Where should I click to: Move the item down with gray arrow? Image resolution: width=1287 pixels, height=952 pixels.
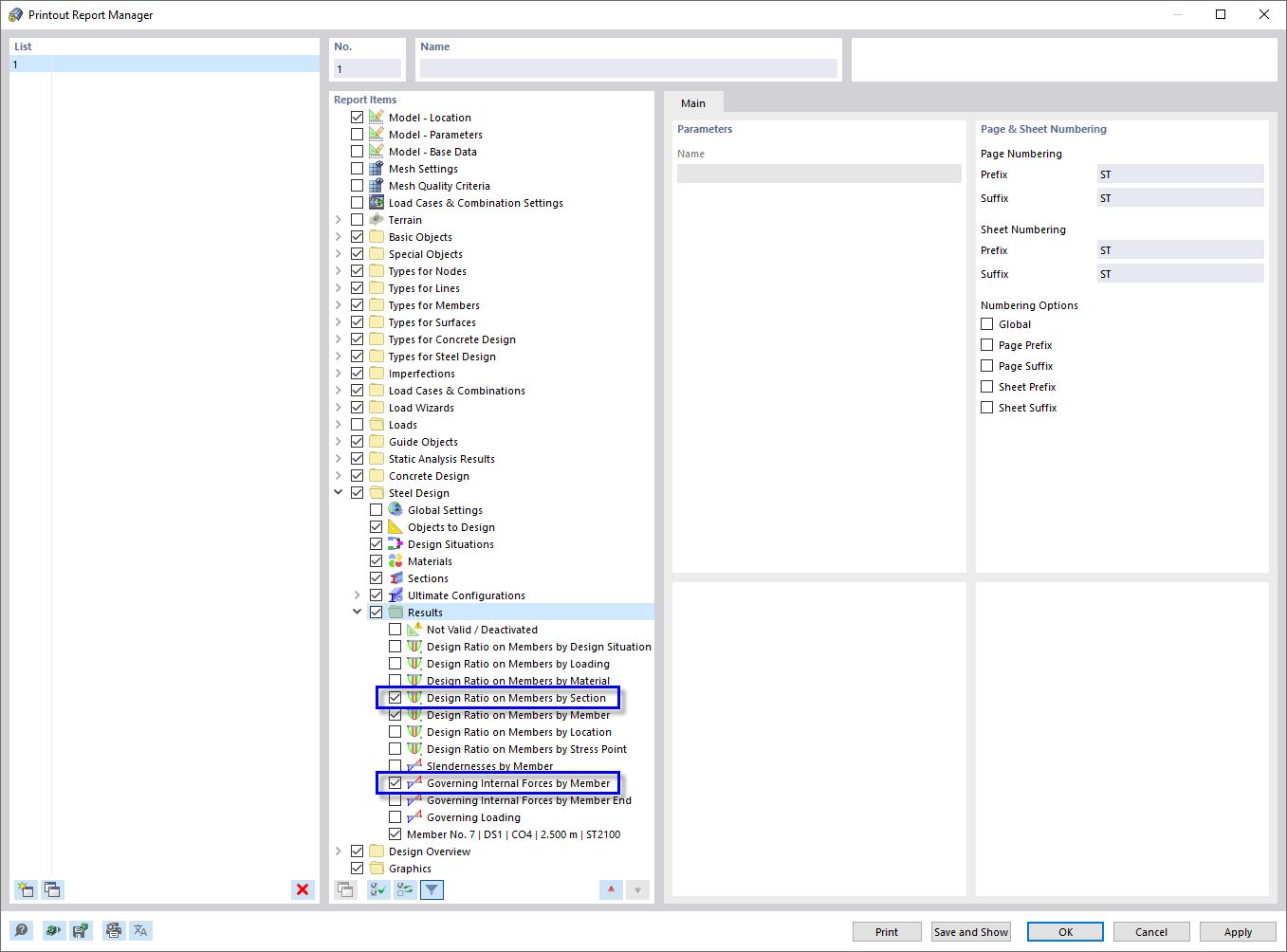(637, 889)
